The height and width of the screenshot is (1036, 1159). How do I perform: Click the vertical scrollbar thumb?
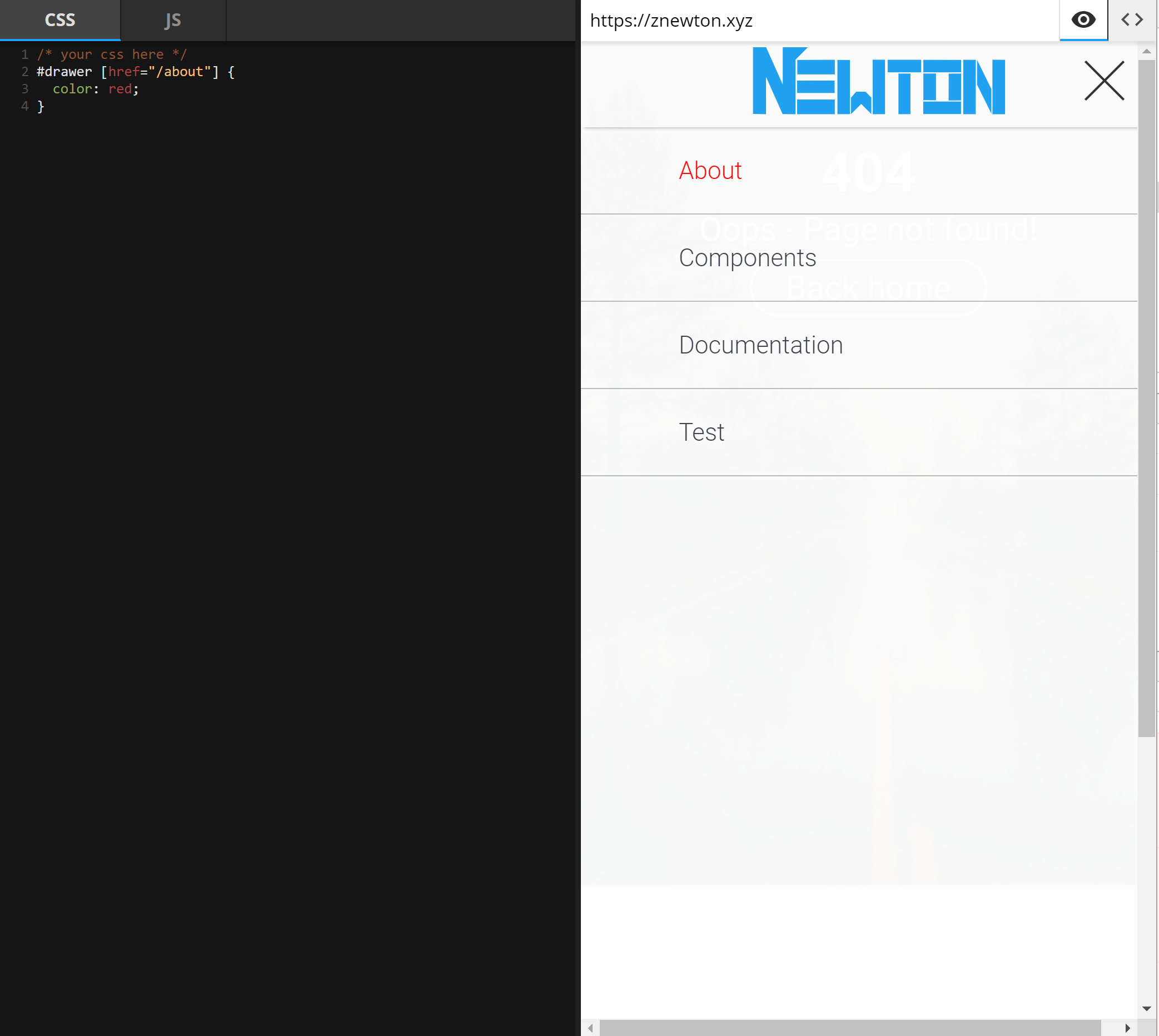(x=1146, y=399)
